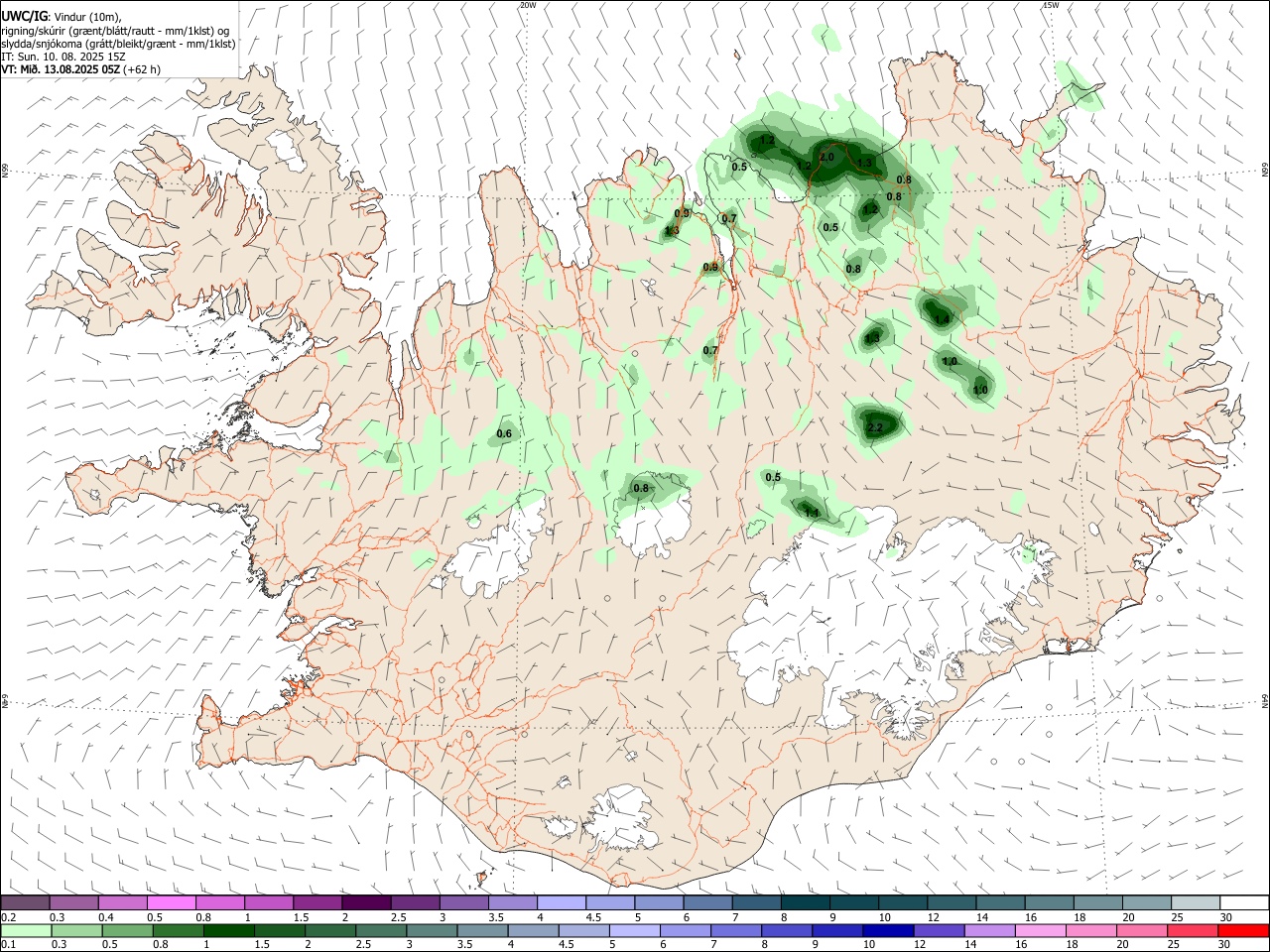Pick the snow-legend swatch between 1.5 and 2

tap(317, 902)
